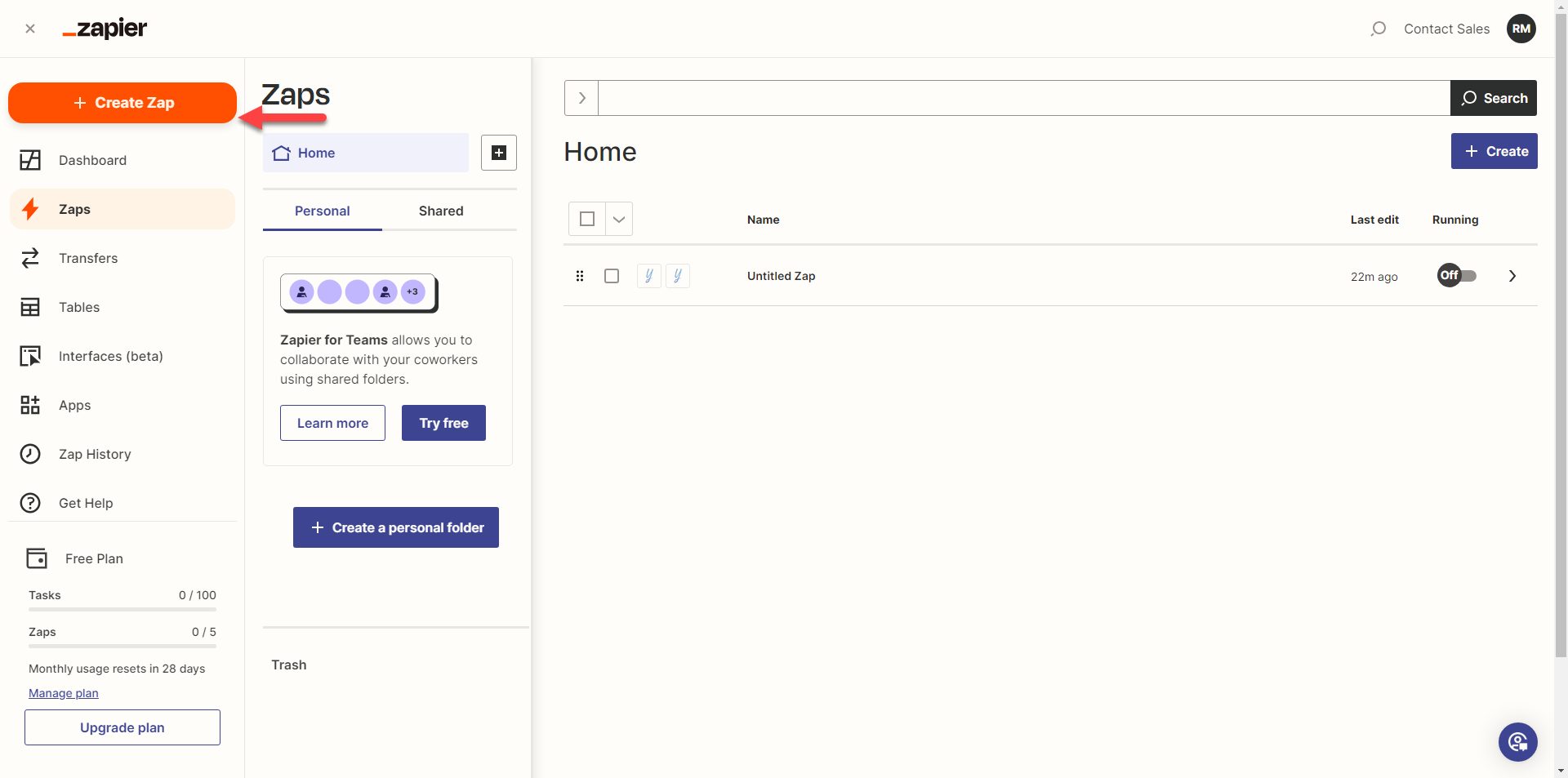The width and height of the screenshot is (1568, 778).
Task: Click the Manage plan link
Action: [x=64, y=693]
